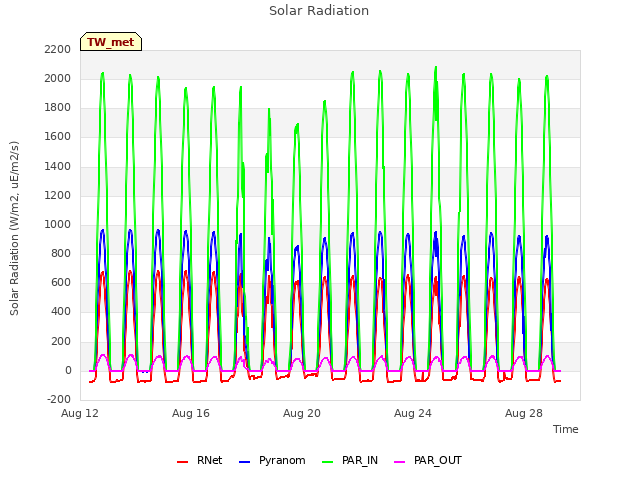Click the 400 y-axis tick label

(x=61, y=312)
